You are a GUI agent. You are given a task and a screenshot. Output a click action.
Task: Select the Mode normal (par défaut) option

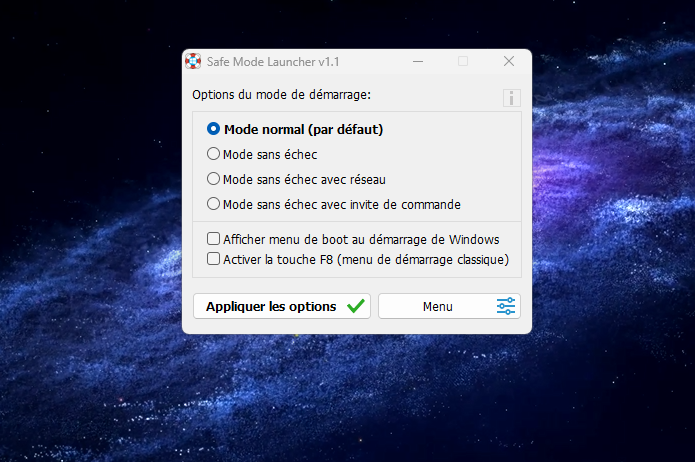214,129
